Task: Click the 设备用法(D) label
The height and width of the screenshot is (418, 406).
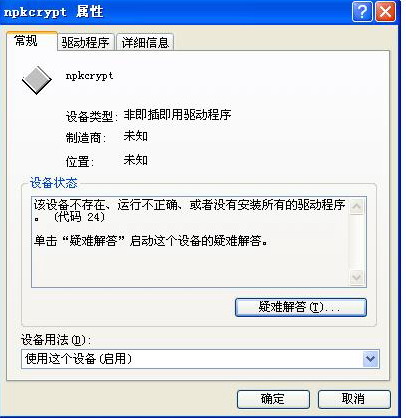Action: click(x=56, y=340)
